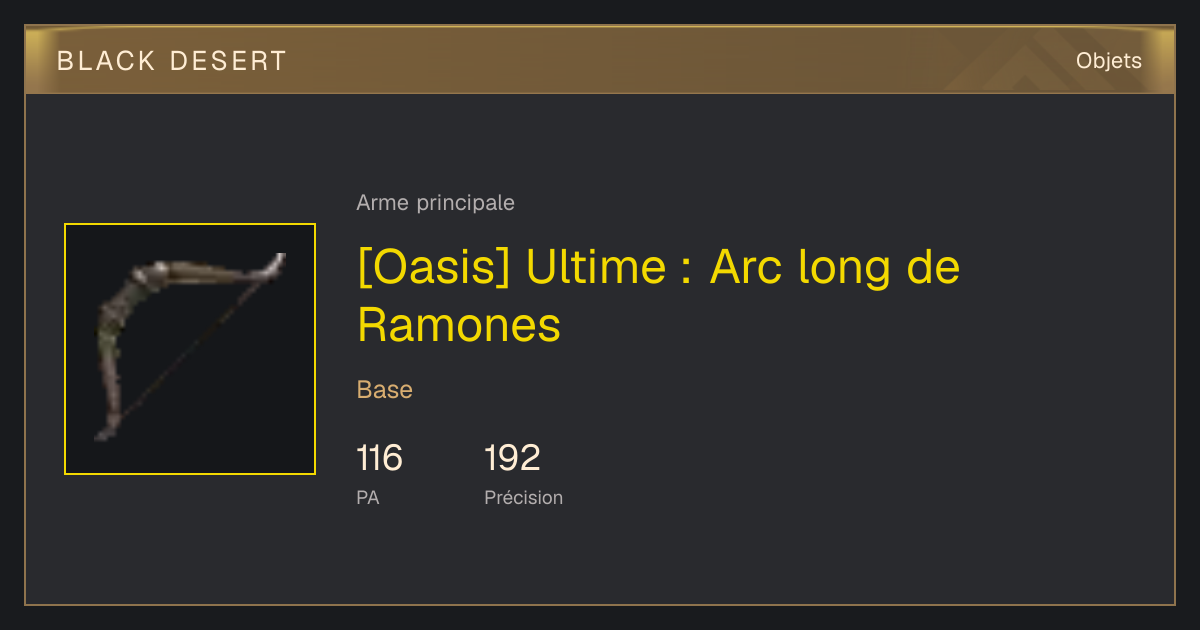Image resolution: width=1200 pixels, height=630 pixels.
Task: Click the bow's lower grip end
Action: [104, 430]
